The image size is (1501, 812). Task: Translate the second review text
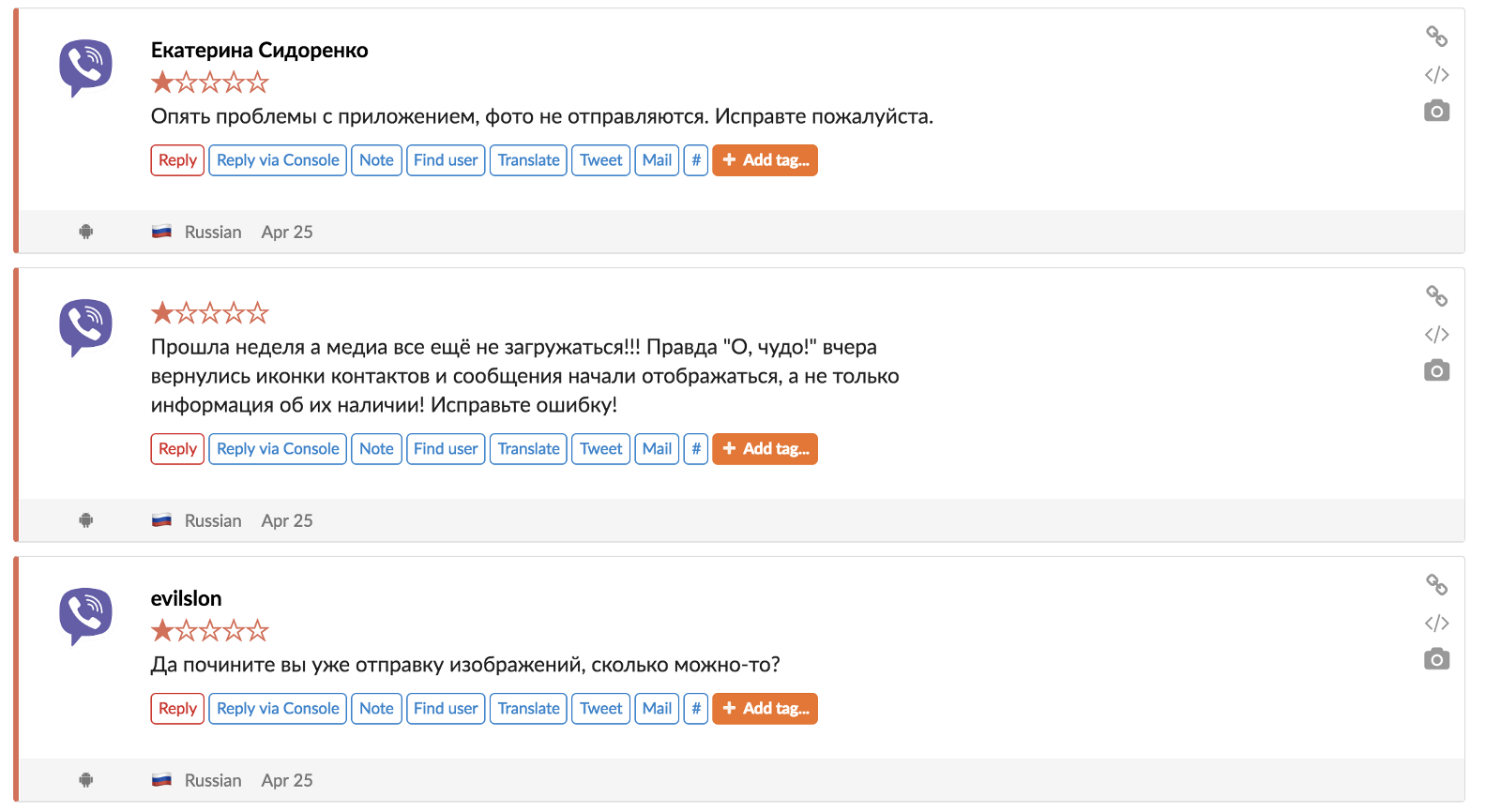click(x=528, y=449)
